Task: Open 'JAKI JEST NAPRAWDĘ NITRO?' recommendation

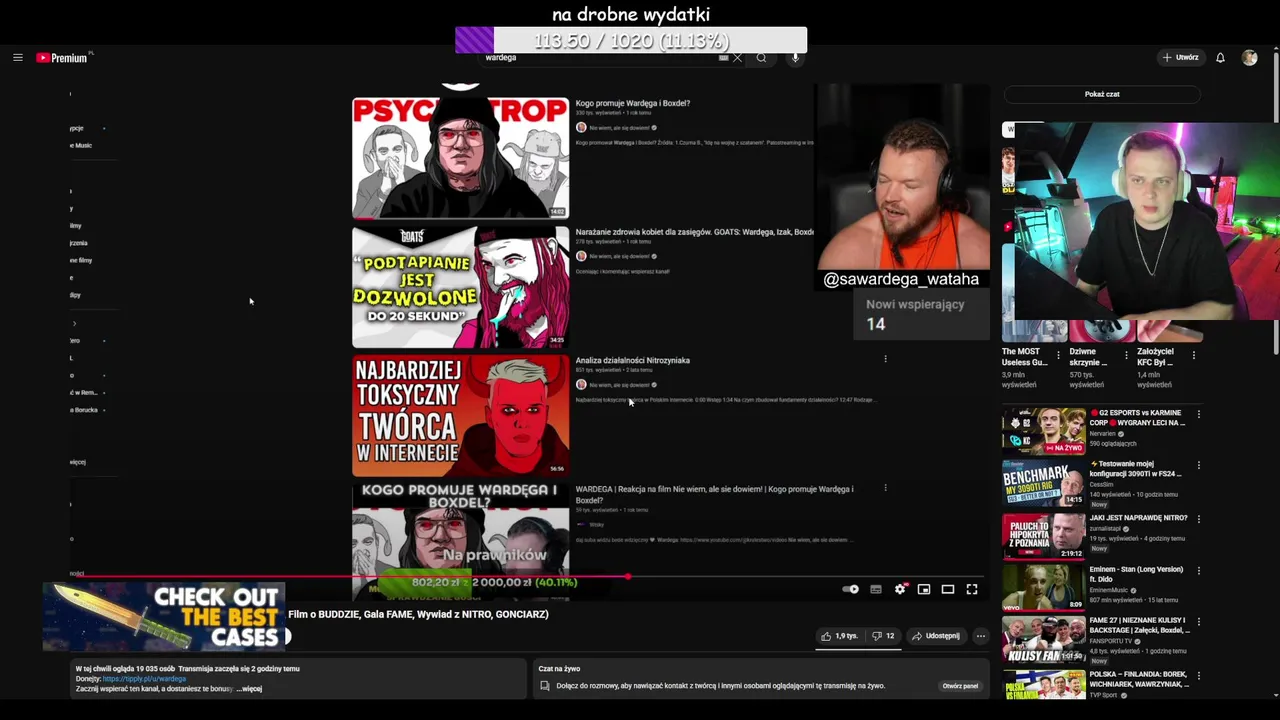Action: click(1138, 518)
